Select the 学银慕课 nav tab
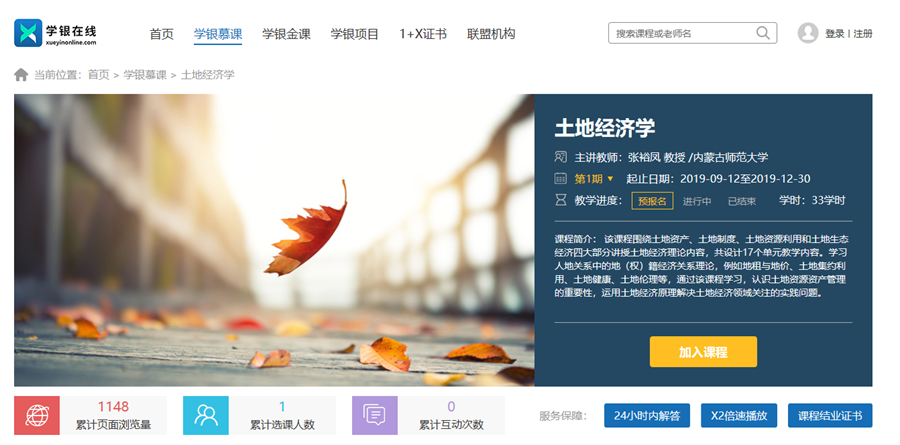This screenshot has height=445, width=900. point(218,34)
